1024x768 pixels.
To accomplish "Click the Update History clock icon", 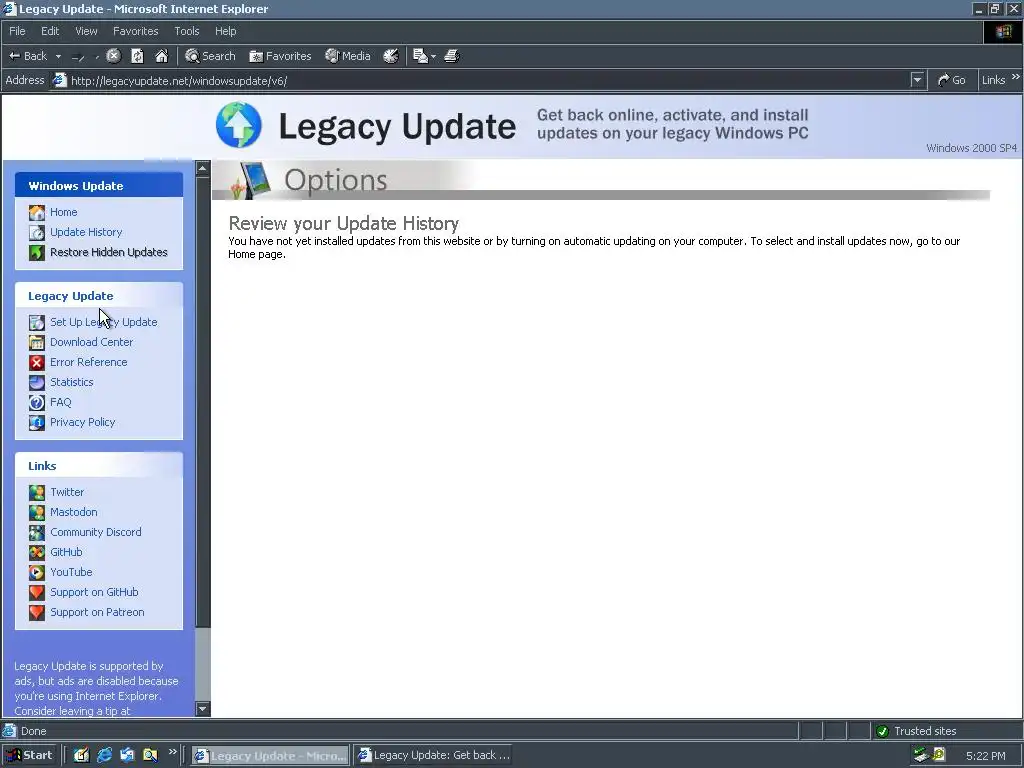I will click(x=37, y=232).
